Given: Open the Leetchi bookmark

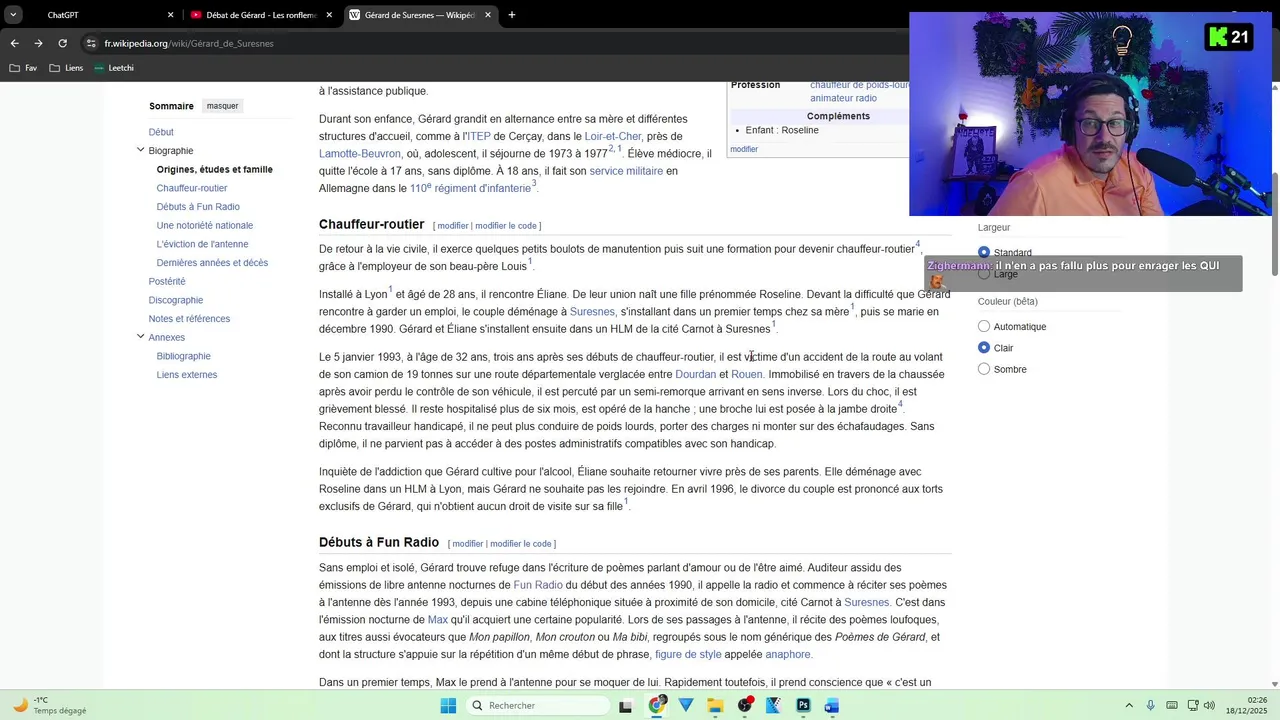Looking at the screenshot, I should (x=113, y=68).
